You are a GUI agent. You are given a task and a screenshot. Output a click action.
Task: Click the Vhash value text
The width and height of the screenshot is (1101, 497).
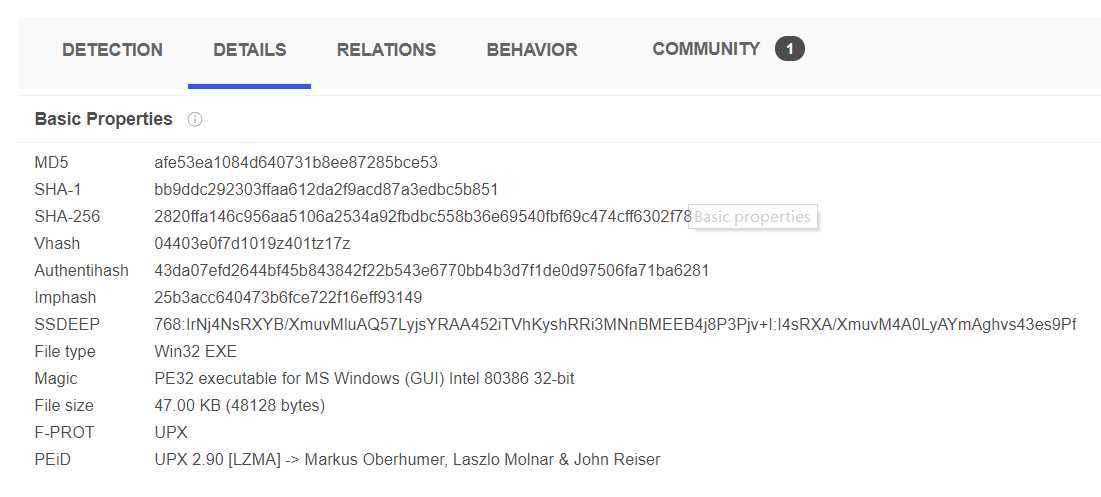click(x=252, y=244)
